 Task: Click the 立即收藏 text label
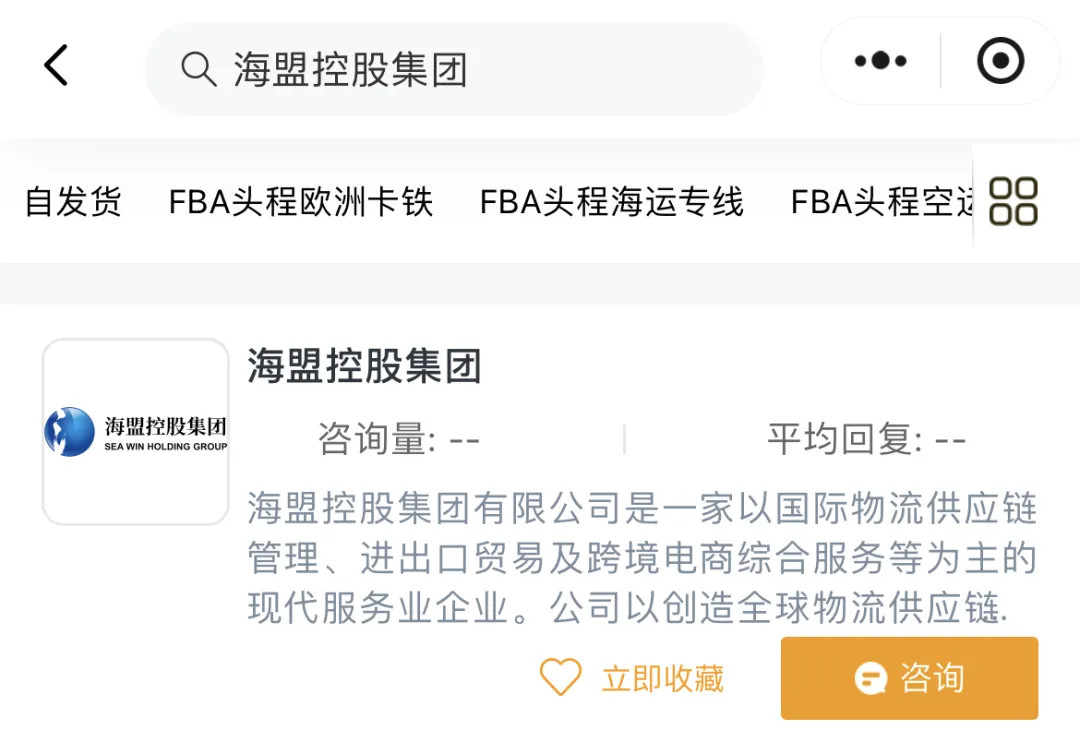click(x=662, y=679)
